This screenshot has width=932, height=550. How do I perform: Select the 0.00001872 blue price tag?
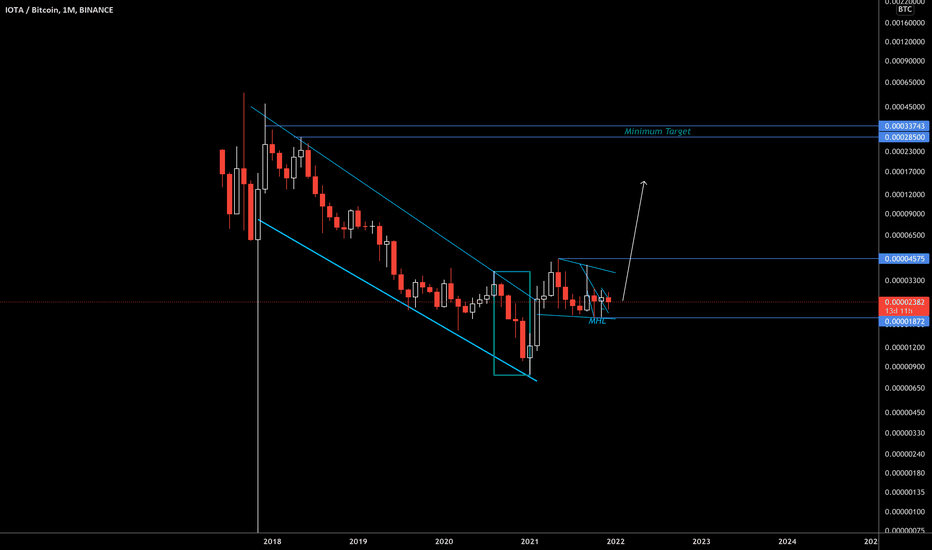click(904, 322)
